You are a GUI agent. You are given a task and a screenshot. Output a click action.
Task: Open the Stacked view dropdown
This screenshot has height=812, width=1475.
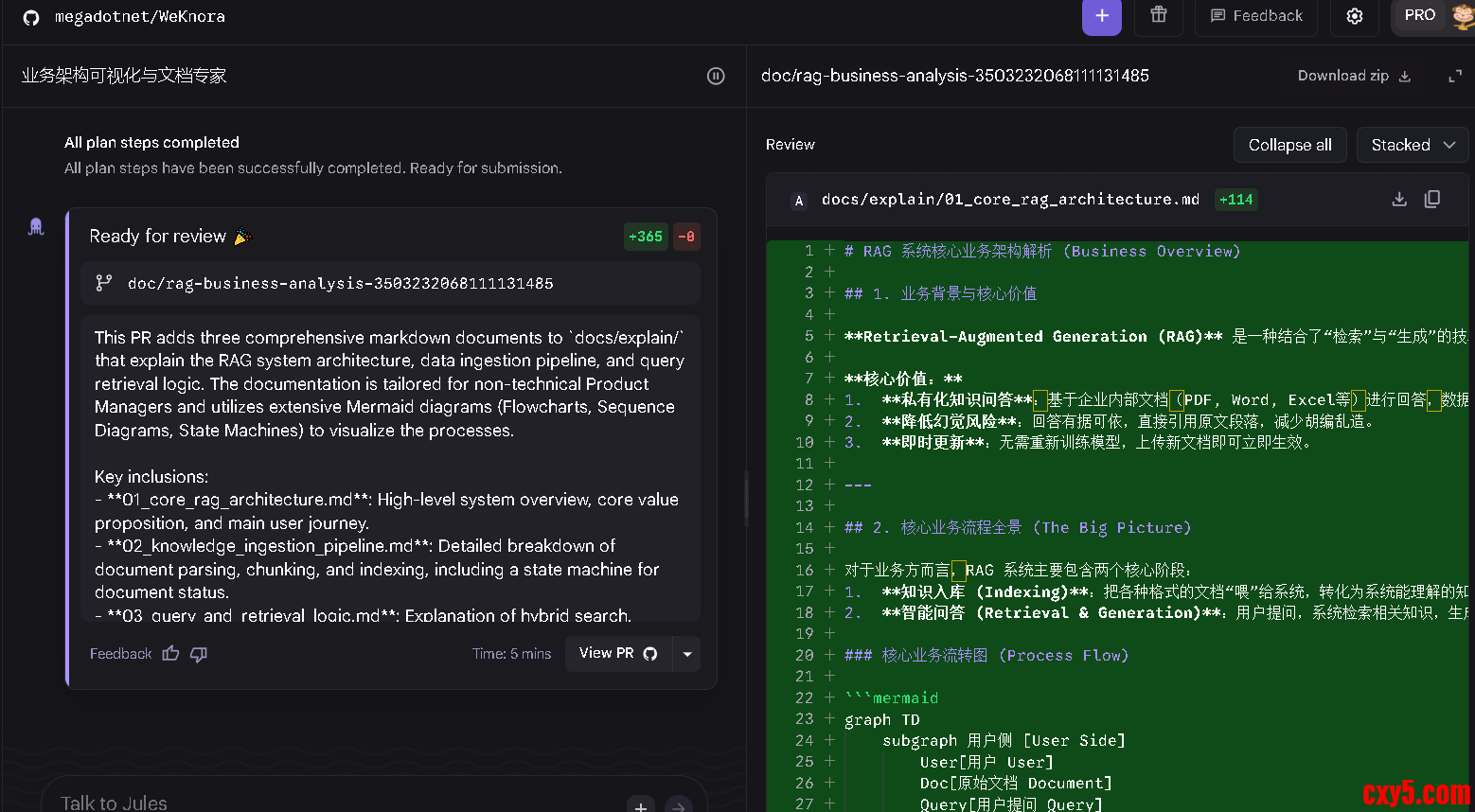[1412, 145]
